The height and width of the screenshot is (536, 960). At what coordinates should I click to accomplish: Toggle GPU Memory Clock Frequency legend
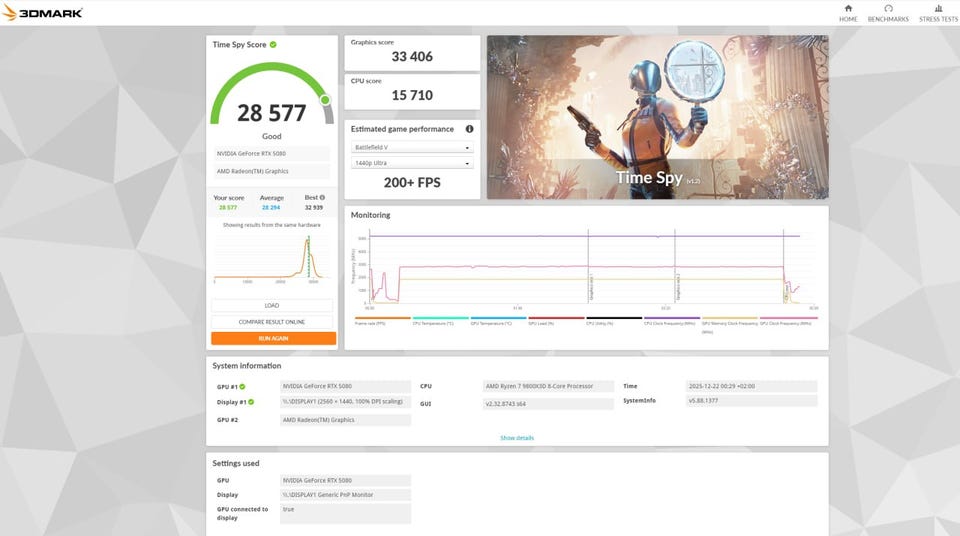click(729, 323)
